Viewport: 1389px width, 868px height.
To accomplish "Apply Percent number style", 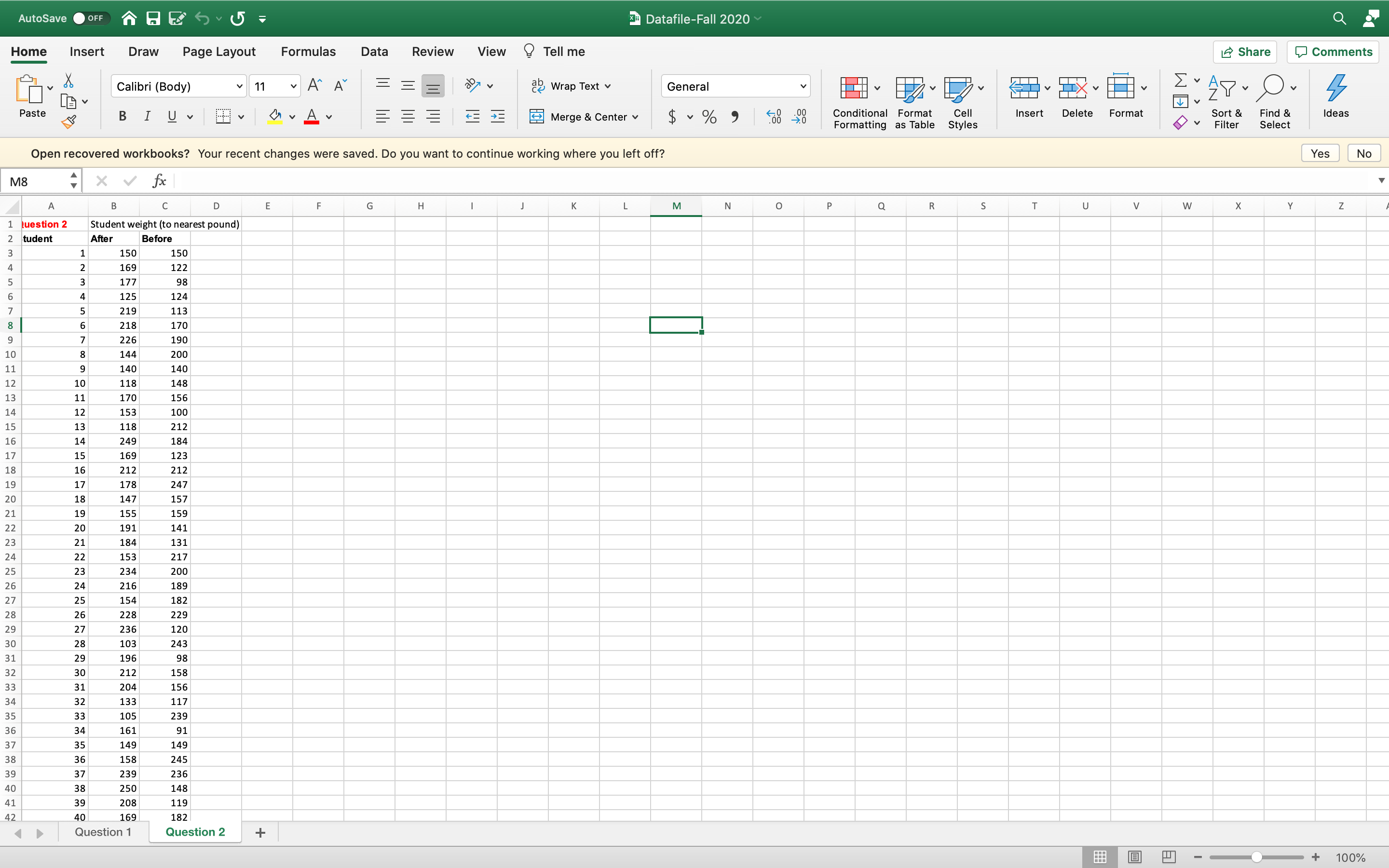I will (x=708, y=117).
